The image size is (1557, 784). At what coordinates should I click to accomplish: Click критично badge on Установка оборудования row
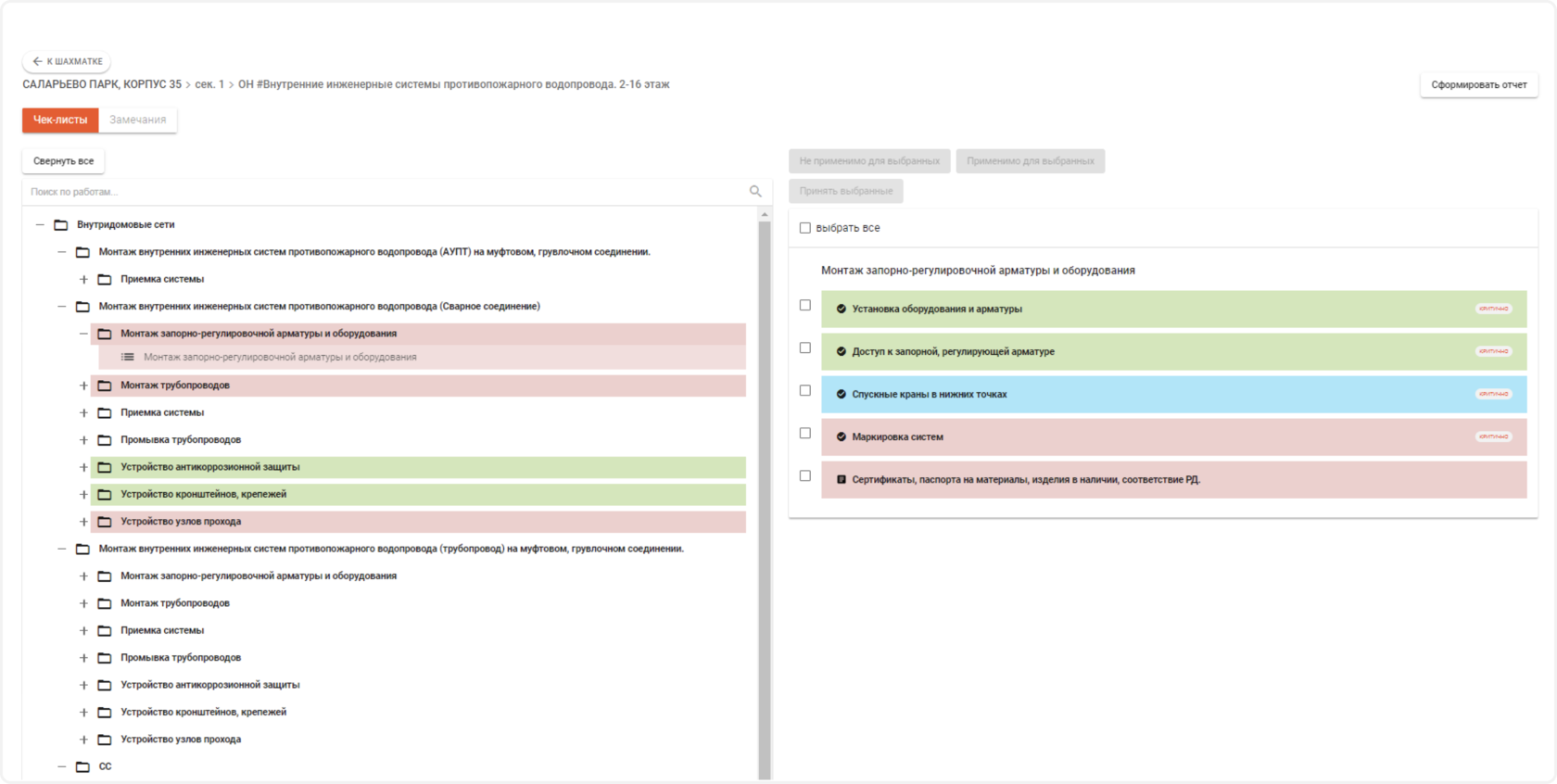(x=1493, y=309)
